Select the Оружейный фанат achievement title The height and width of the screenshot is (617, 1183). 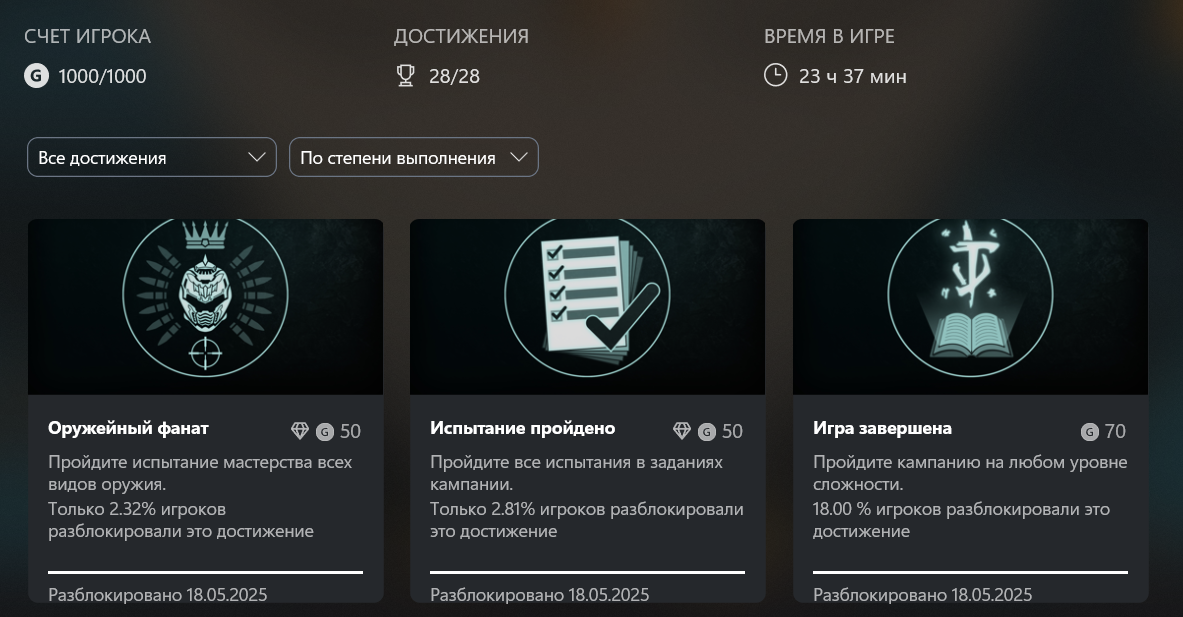click(x=128, y=428)
